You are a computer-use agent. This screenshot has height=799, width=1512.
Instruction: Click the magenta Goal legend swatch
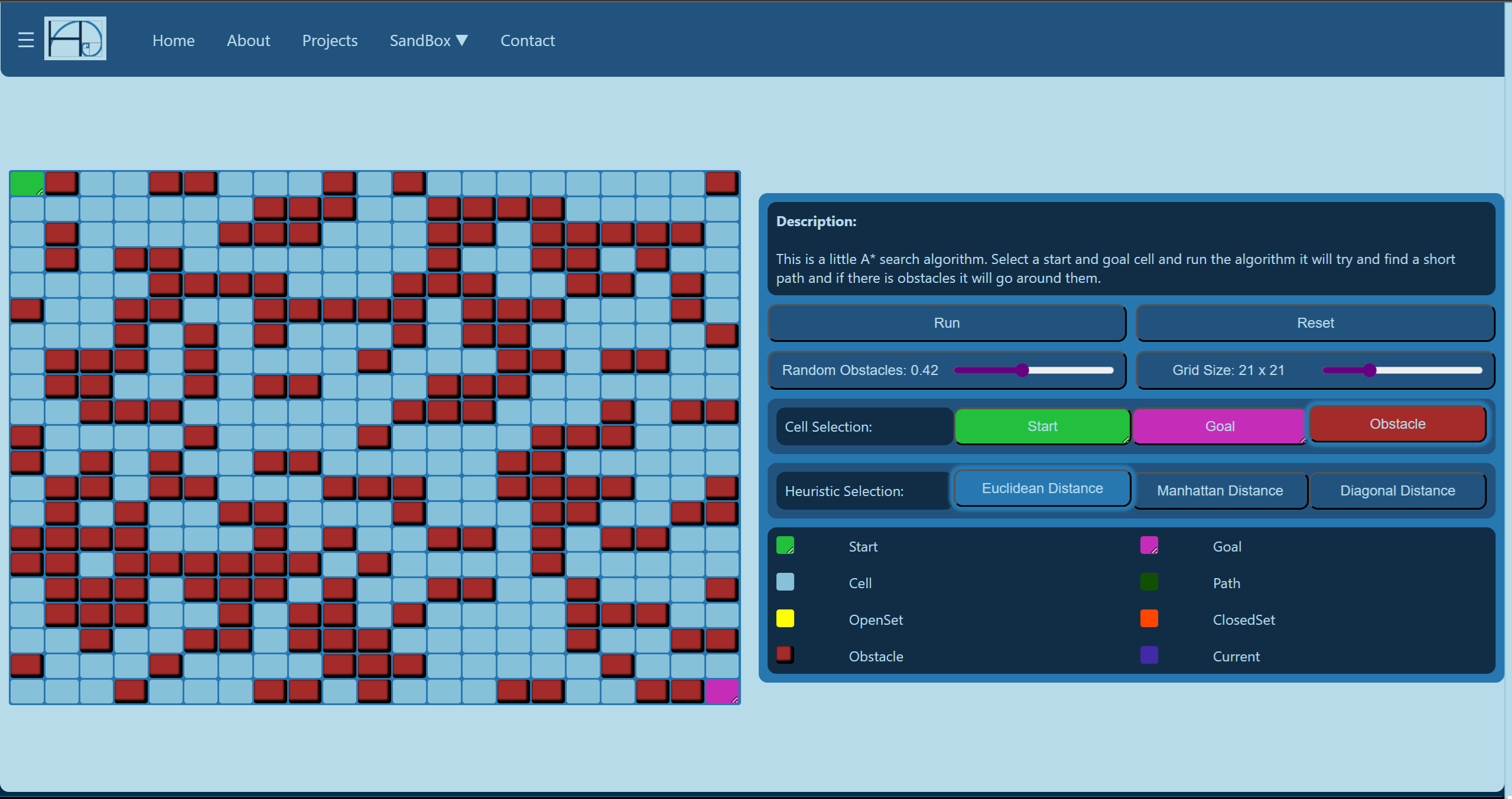1149,545
